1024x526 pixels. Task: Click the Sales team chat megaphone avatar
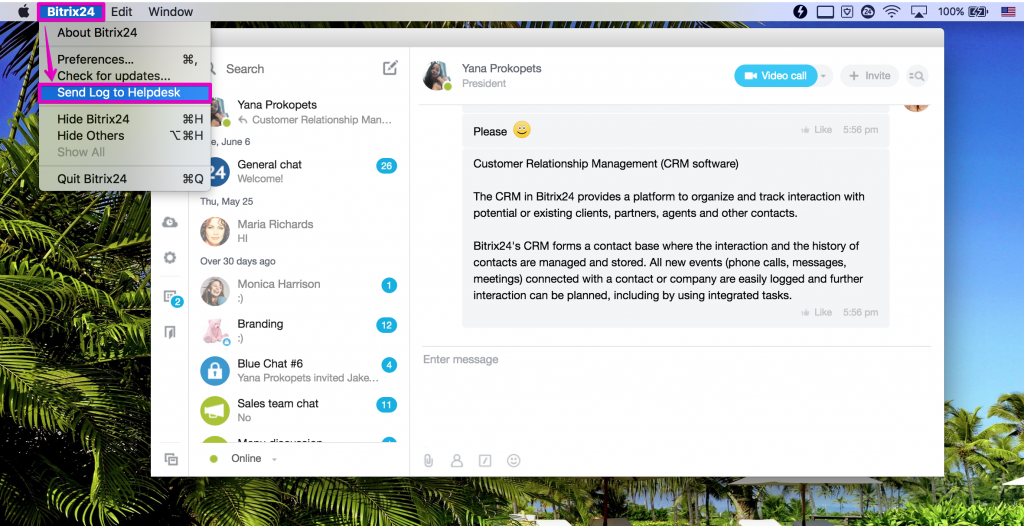[215, 410]
